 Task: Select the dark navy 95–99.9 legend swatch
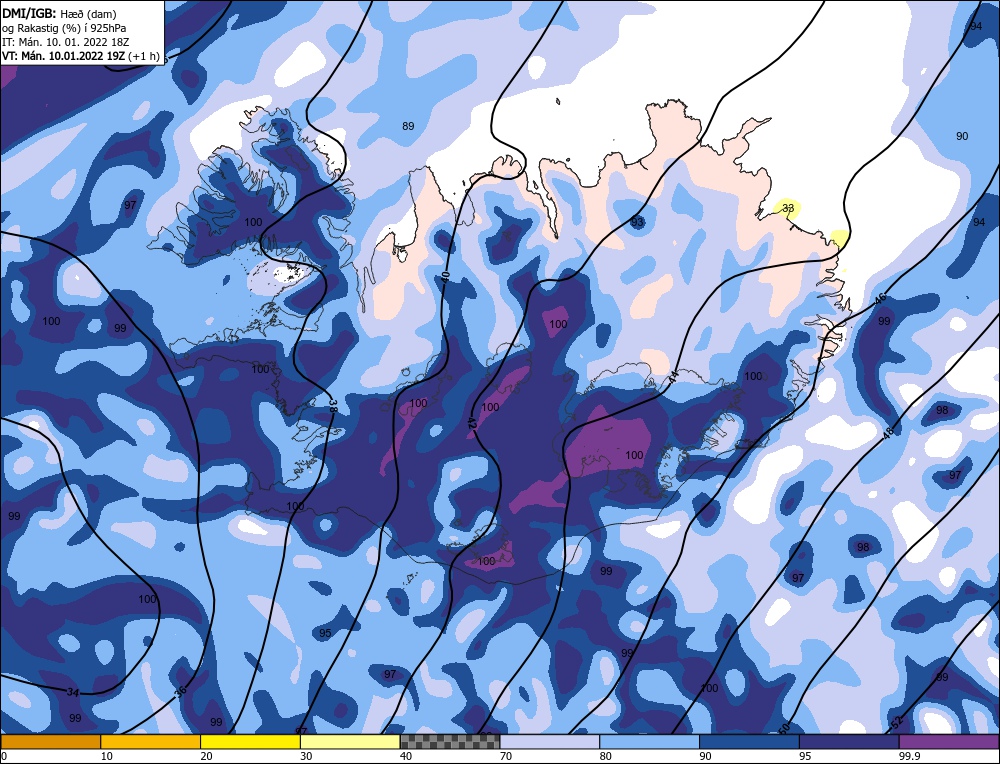click(849, 742)
